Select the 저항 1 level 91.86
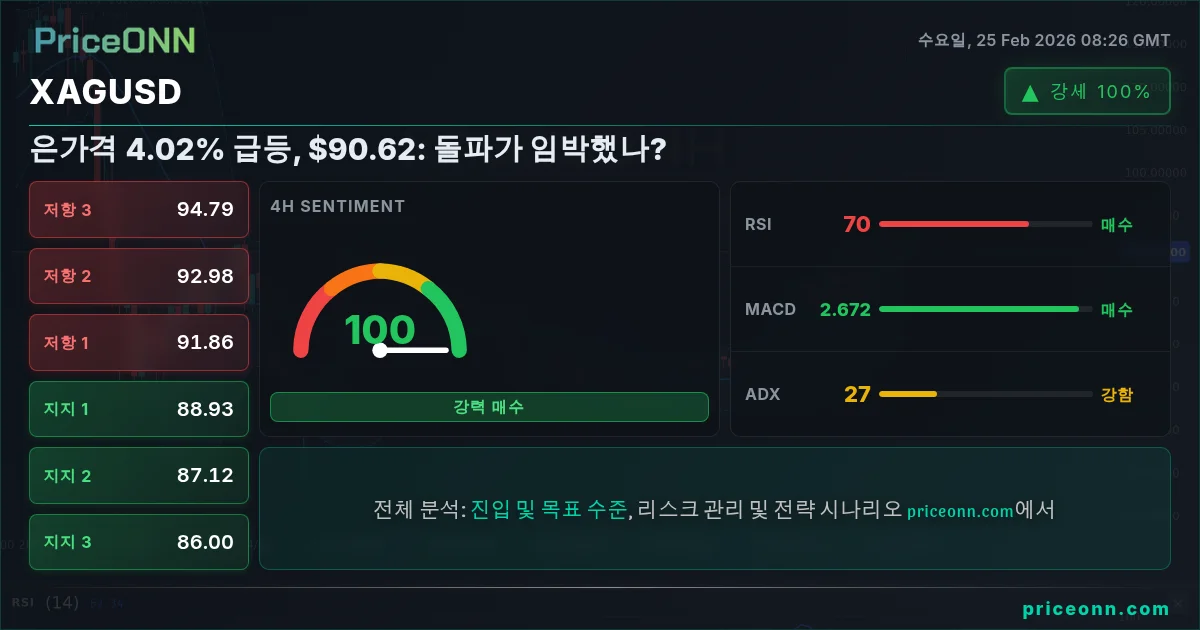This screenshot has width=1200, height=630. click(139, 342)
